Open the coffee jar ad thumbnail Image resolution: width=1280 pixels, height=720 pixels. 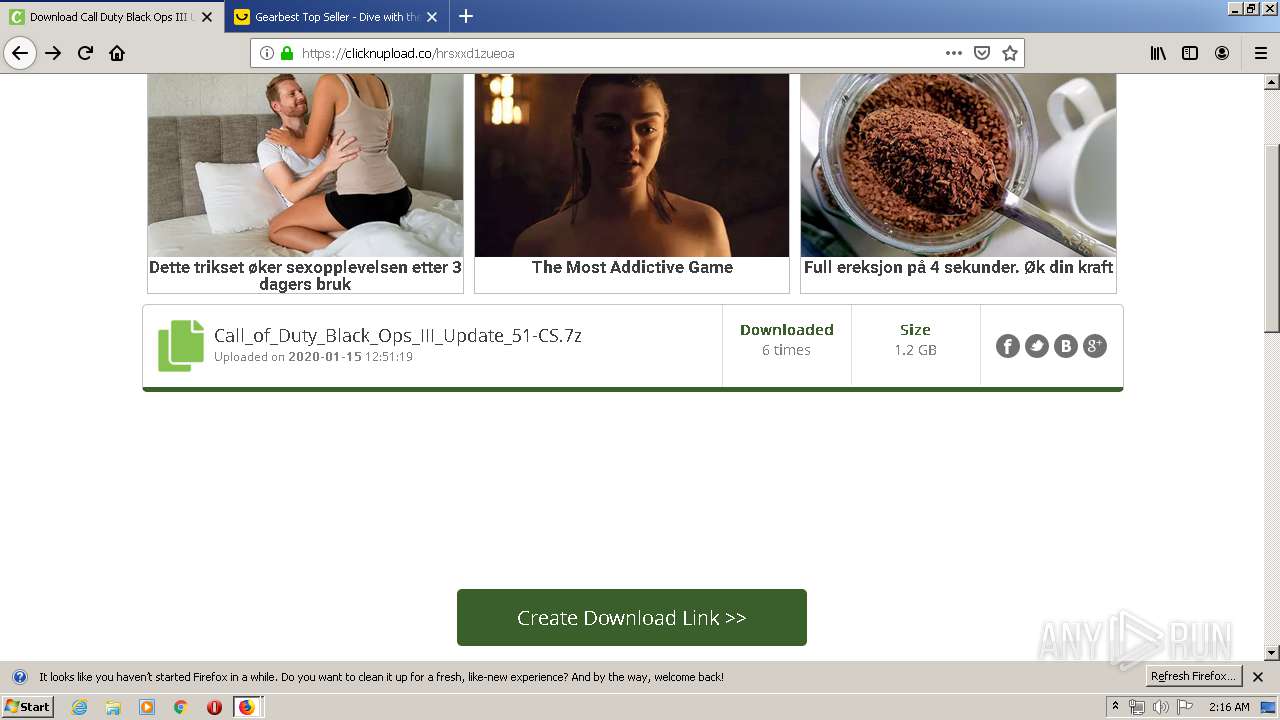tap(958, 165)
